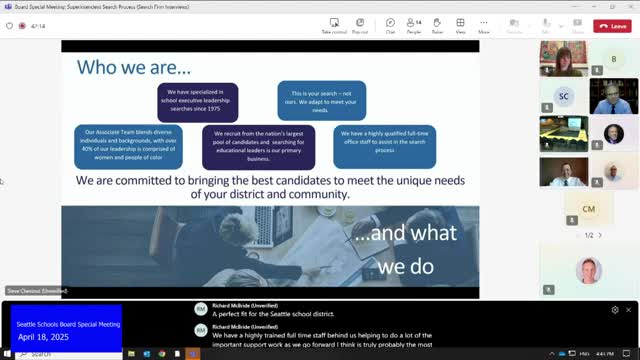Screen dimensions: 640x360
Task: Open the meeting Chat panel
Action: [x=390, y=26]
